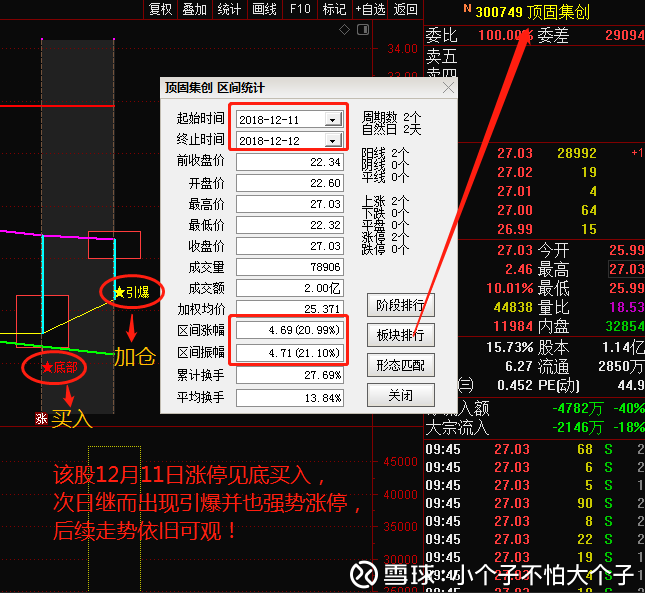Click the 终止时间 date field 2018-12-12
Image resolution: width=645 pixels, height=593 pixels.
(x=290, y=141)
